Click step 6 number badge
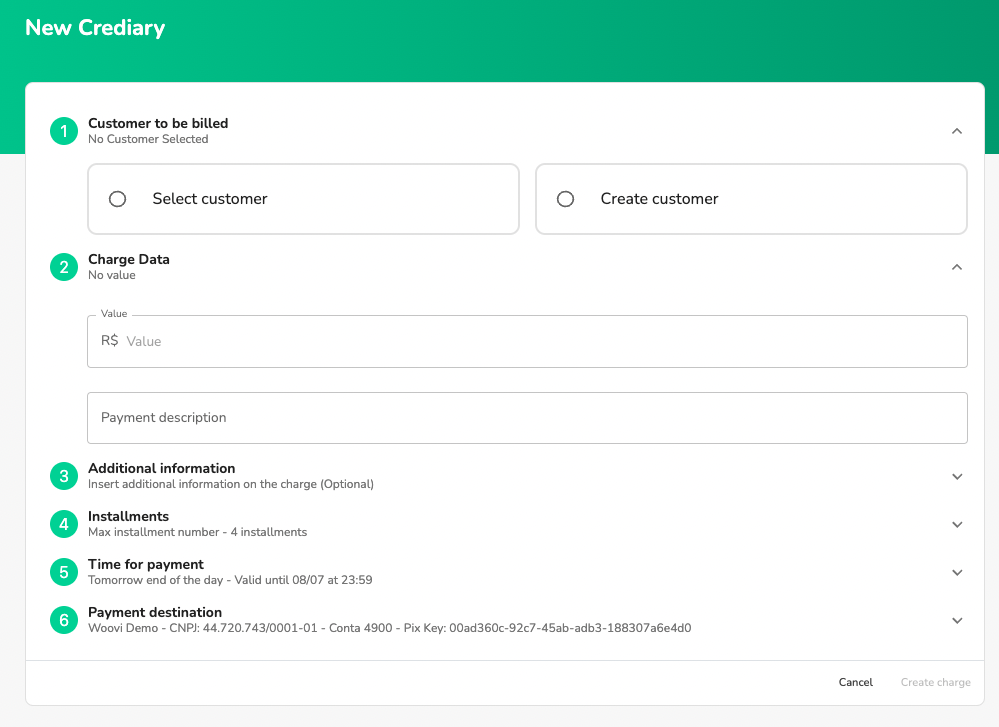999x727 pixels. coord(64,620)
